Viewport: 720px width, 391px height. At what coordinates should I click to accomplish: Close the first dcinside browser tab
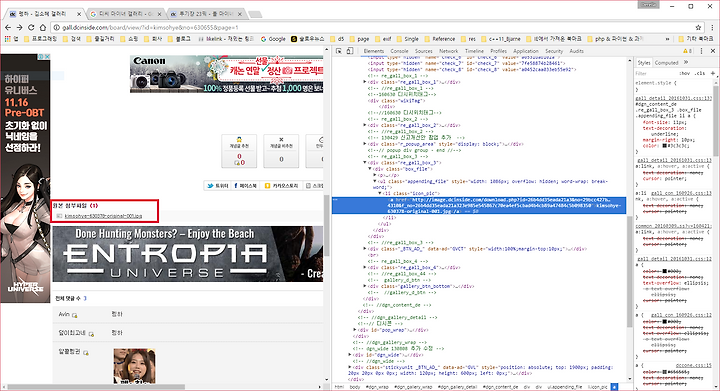click(79, 14)
